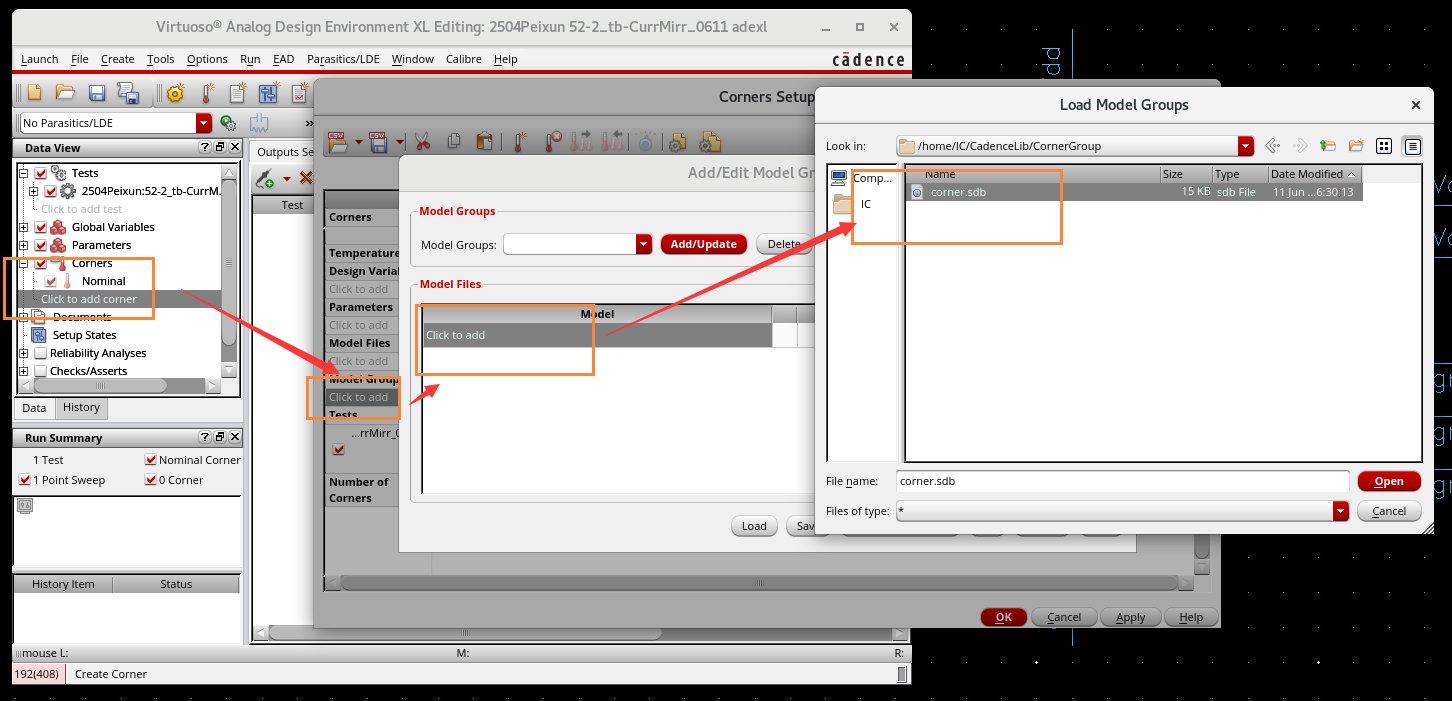Collapse the Tests tree node
This screenshot has height=701, width=1452.
tap(24, 173)
